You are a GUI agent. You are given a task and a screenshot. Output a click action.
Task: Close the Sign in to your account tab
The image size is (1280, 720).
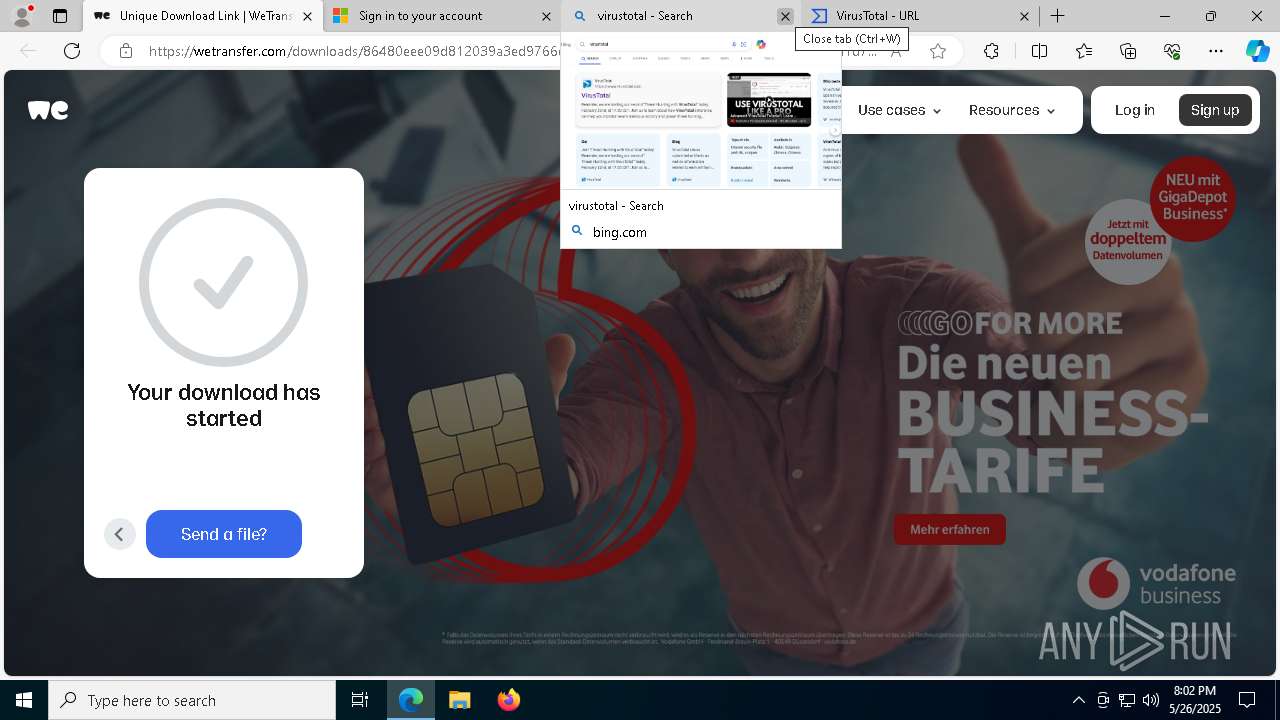[546, 16]
